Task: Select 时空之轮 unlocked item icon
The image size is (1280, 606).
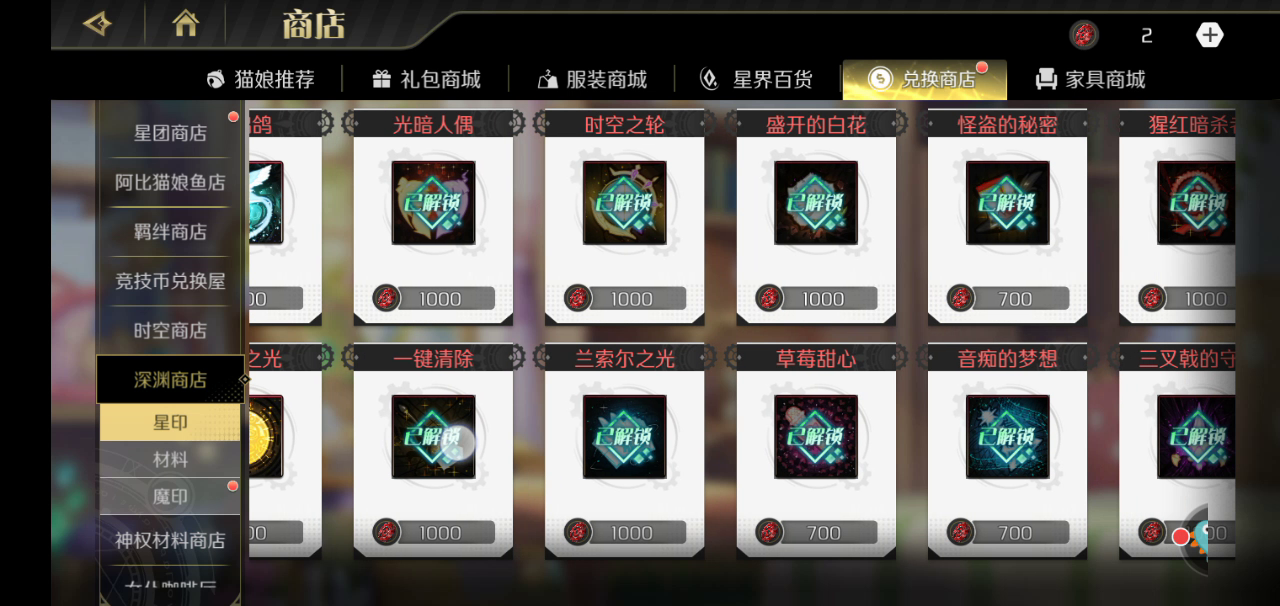Action: tap(625, 203)
